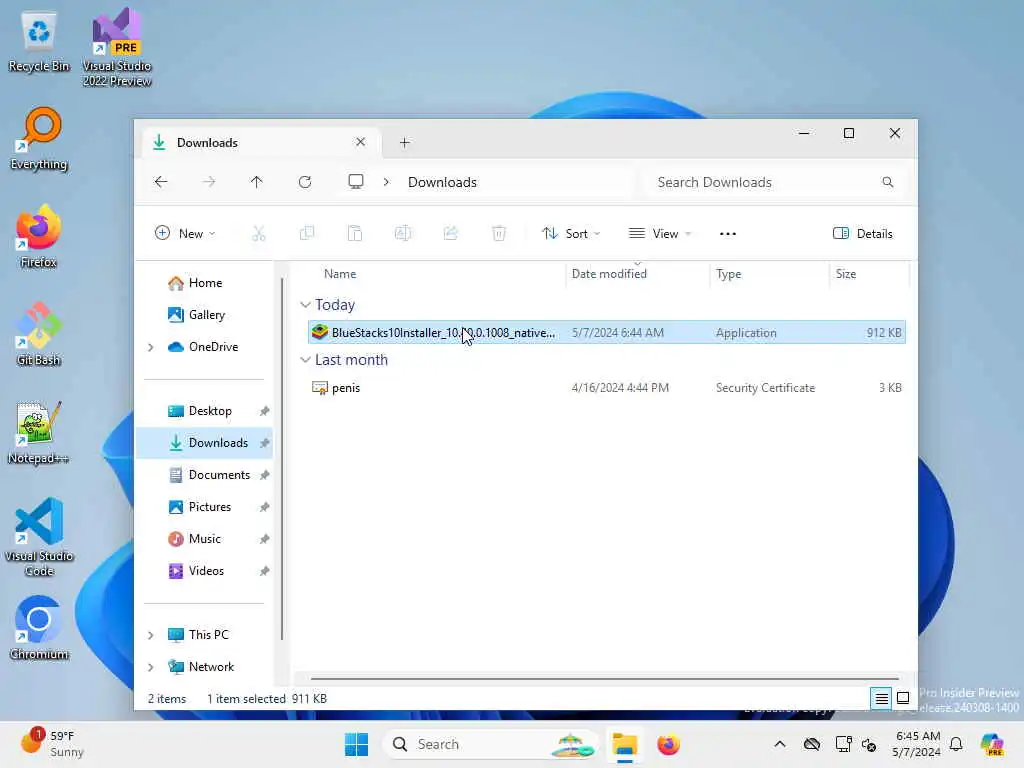This screenshot has width=1024, height=768.
Task: Click the taskbar Search box
Action: [491, 744]
